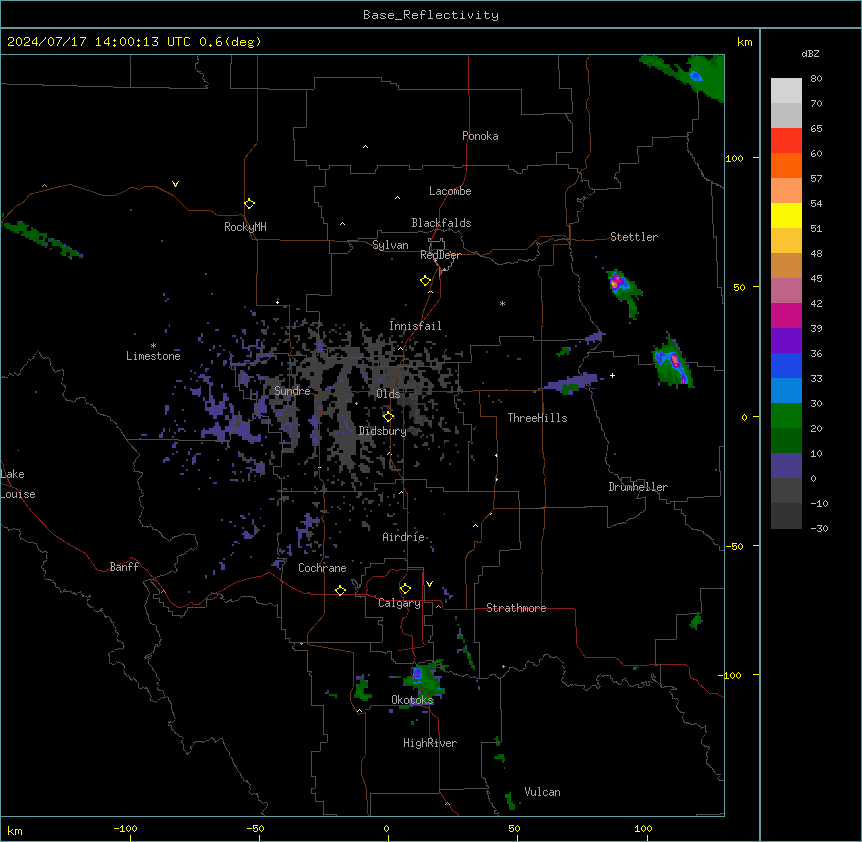Click the Innisfail label
Screen dimensions: 862x842
(x=415, y=326)
